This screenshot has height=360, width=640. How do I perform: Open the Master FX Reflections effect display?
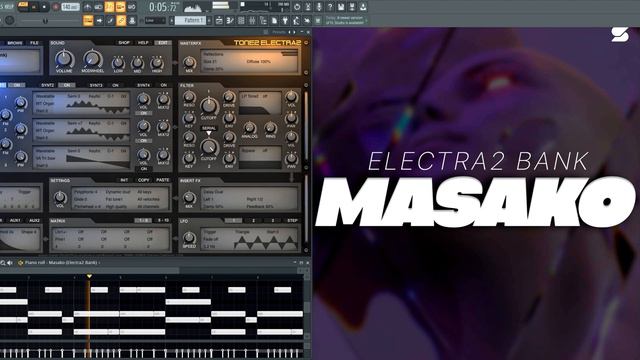coord(250,61)
